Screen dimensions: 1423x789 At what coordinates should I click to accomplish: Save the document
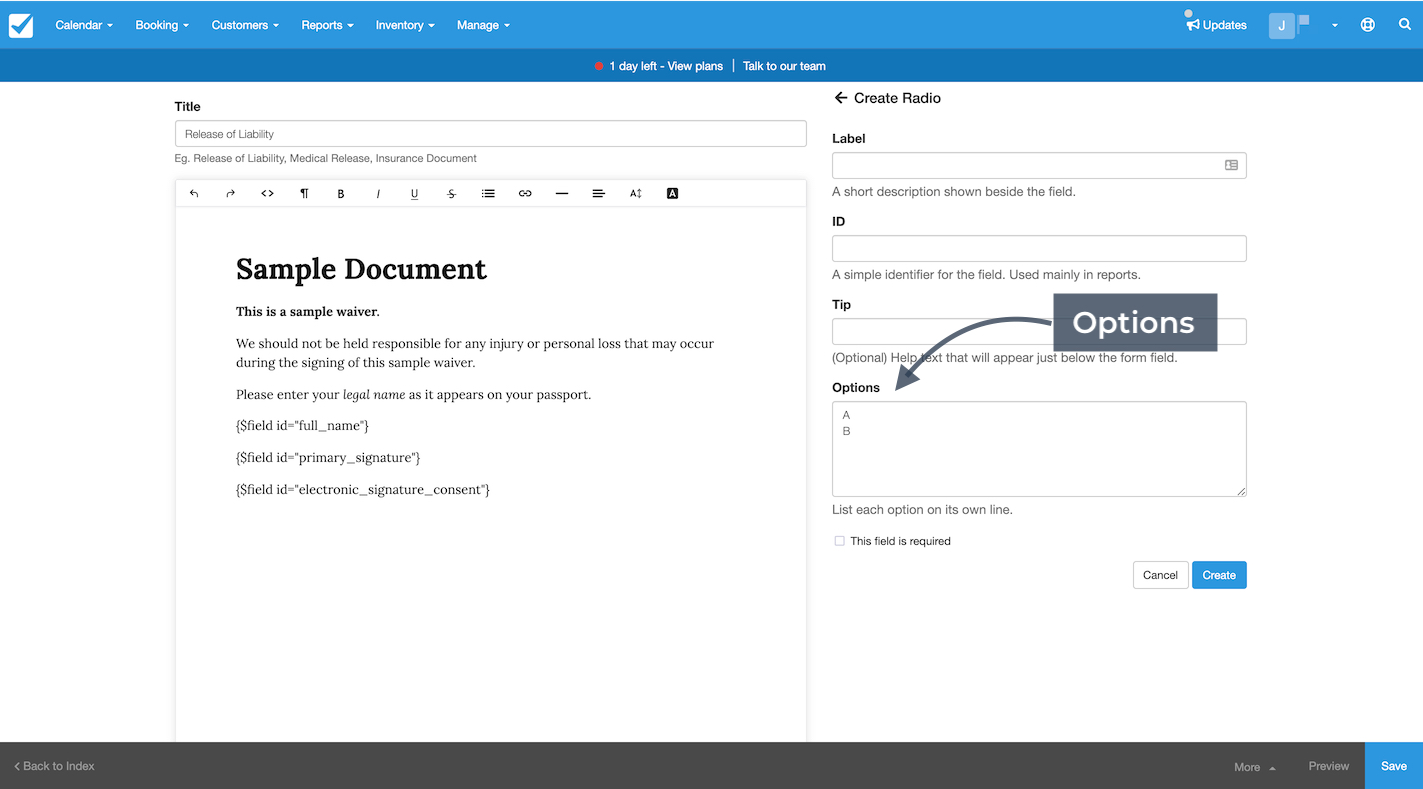point(1394,766)
